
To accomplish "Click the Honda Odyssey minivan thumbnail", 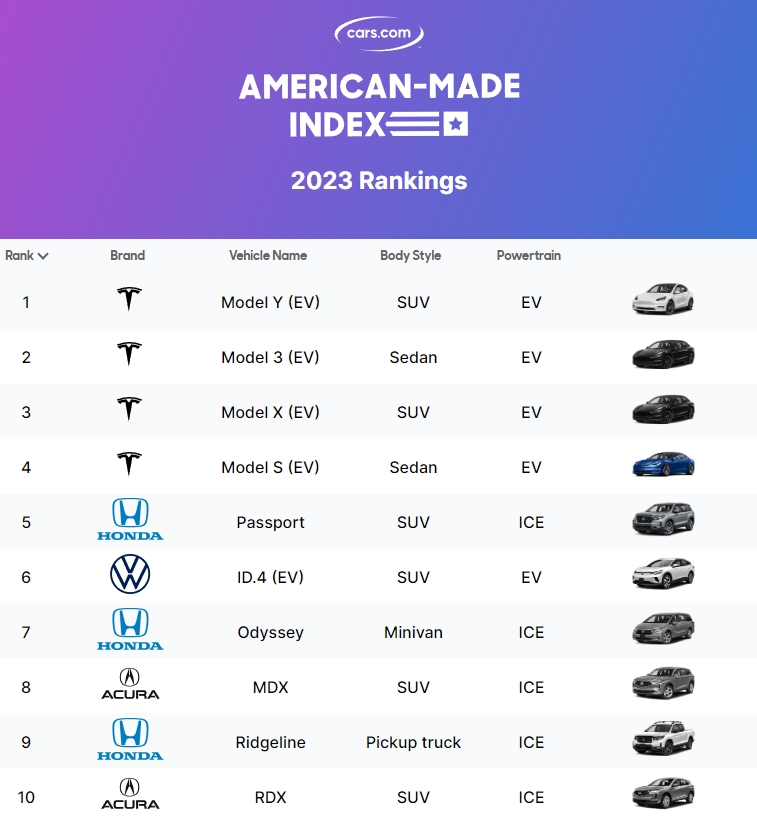I will [x=663, y=629].
